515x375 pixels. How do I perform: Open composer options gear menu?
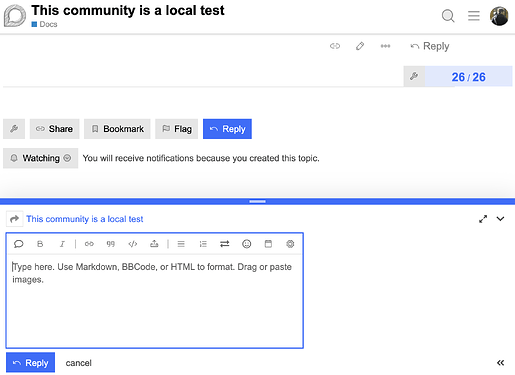point(290,244)
